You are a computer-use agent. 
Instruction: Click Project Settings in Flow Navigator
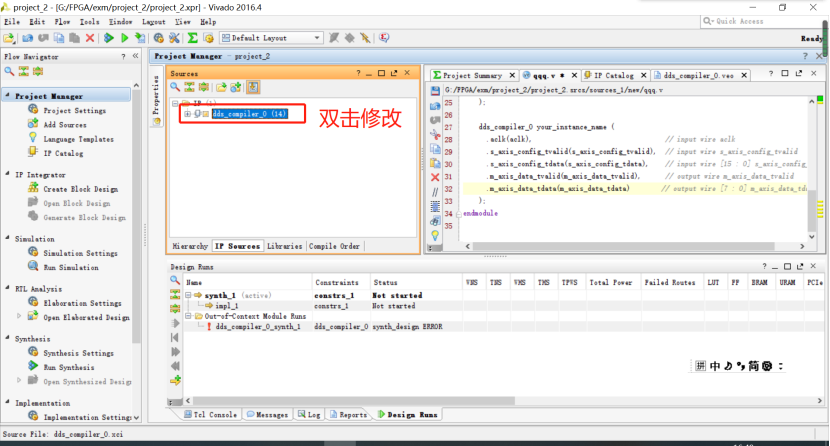(75, 110)
